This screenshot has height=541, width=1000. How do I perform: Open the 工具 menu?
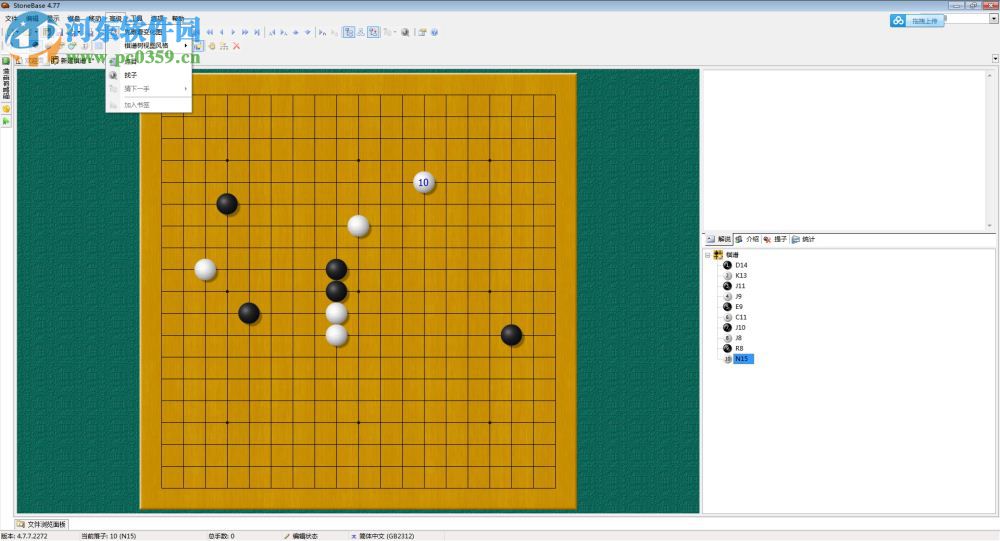click(136, 19)
